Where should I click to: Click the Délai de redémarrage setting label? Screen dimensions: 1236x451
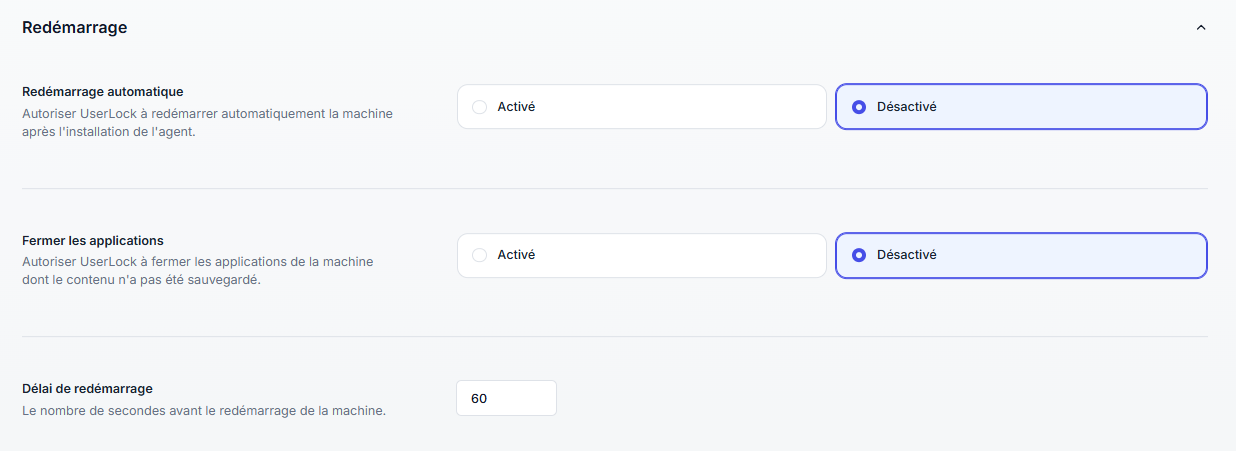[87, 388]
